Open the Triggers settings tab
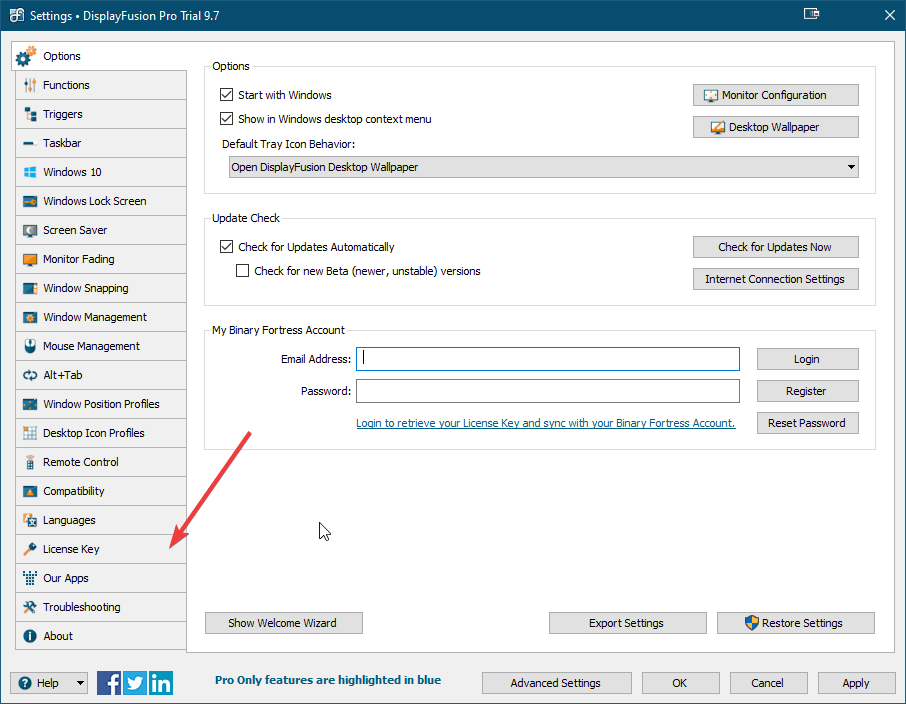This screenshot has height=704, width=906. pos(101,114)
